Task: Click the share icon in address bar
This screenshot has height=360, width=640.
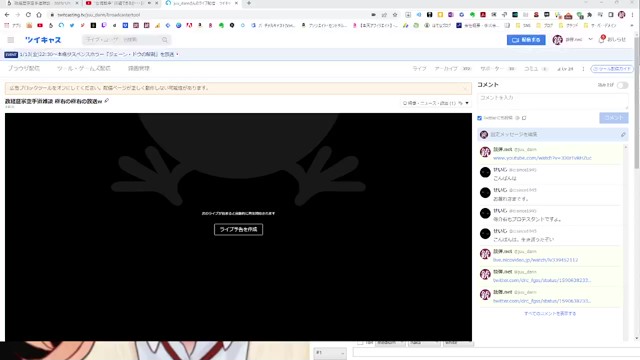Action: tap(384, 15)
